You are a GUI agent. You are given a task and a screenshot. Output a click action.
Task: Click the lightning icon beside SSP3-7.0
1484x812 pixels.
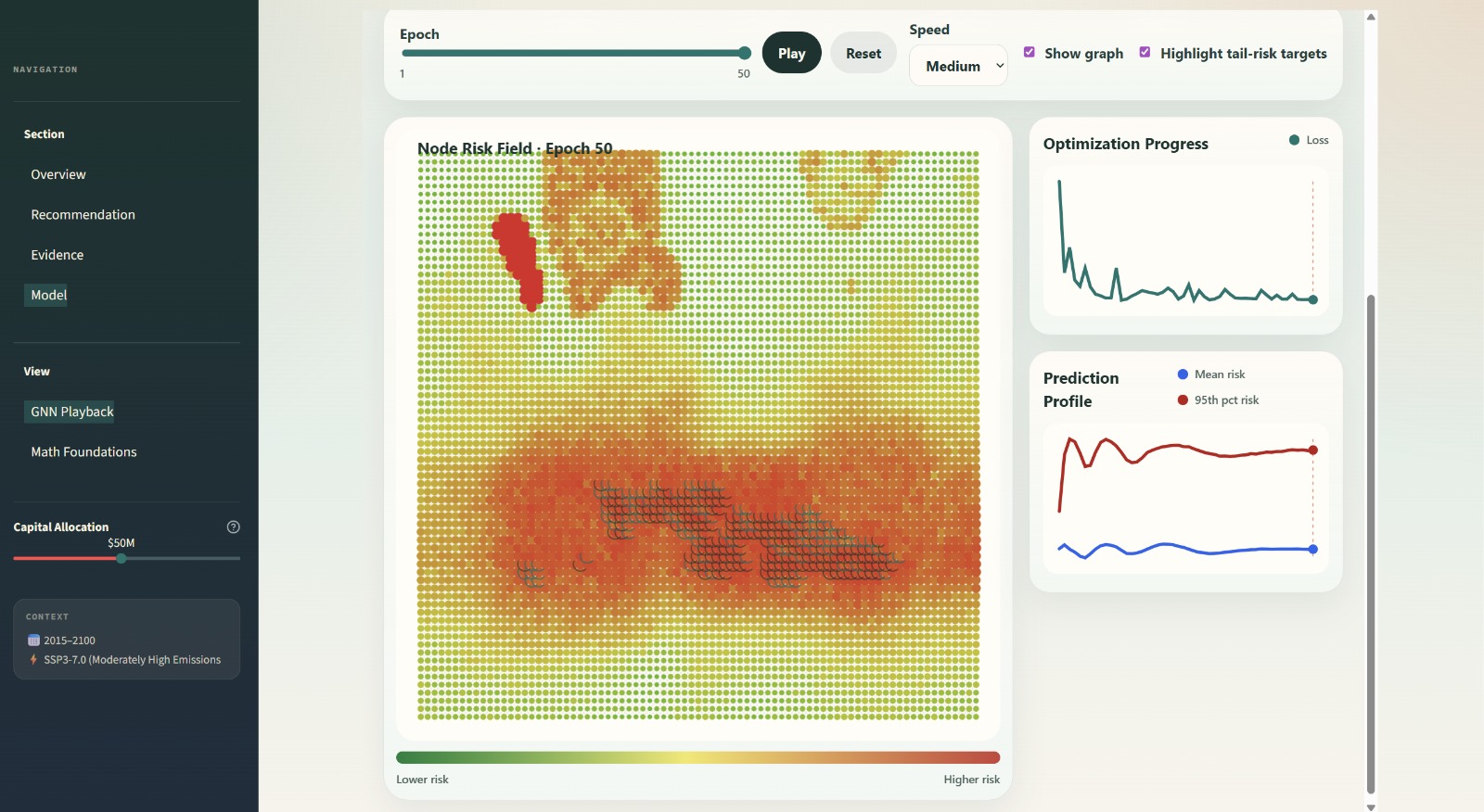(34, 660)
